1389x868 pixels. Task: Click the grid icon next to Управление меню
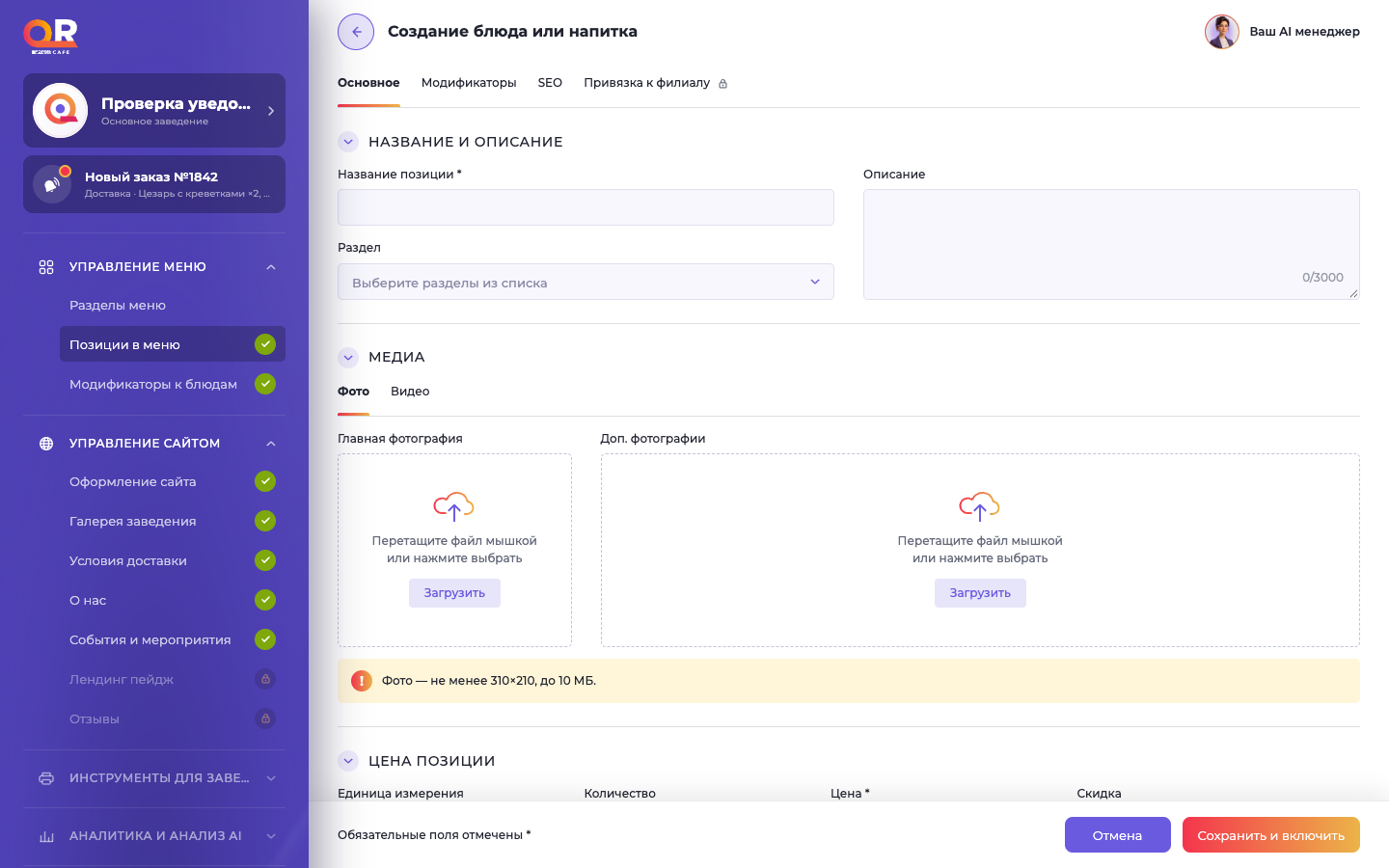click(x=46, y=267)
